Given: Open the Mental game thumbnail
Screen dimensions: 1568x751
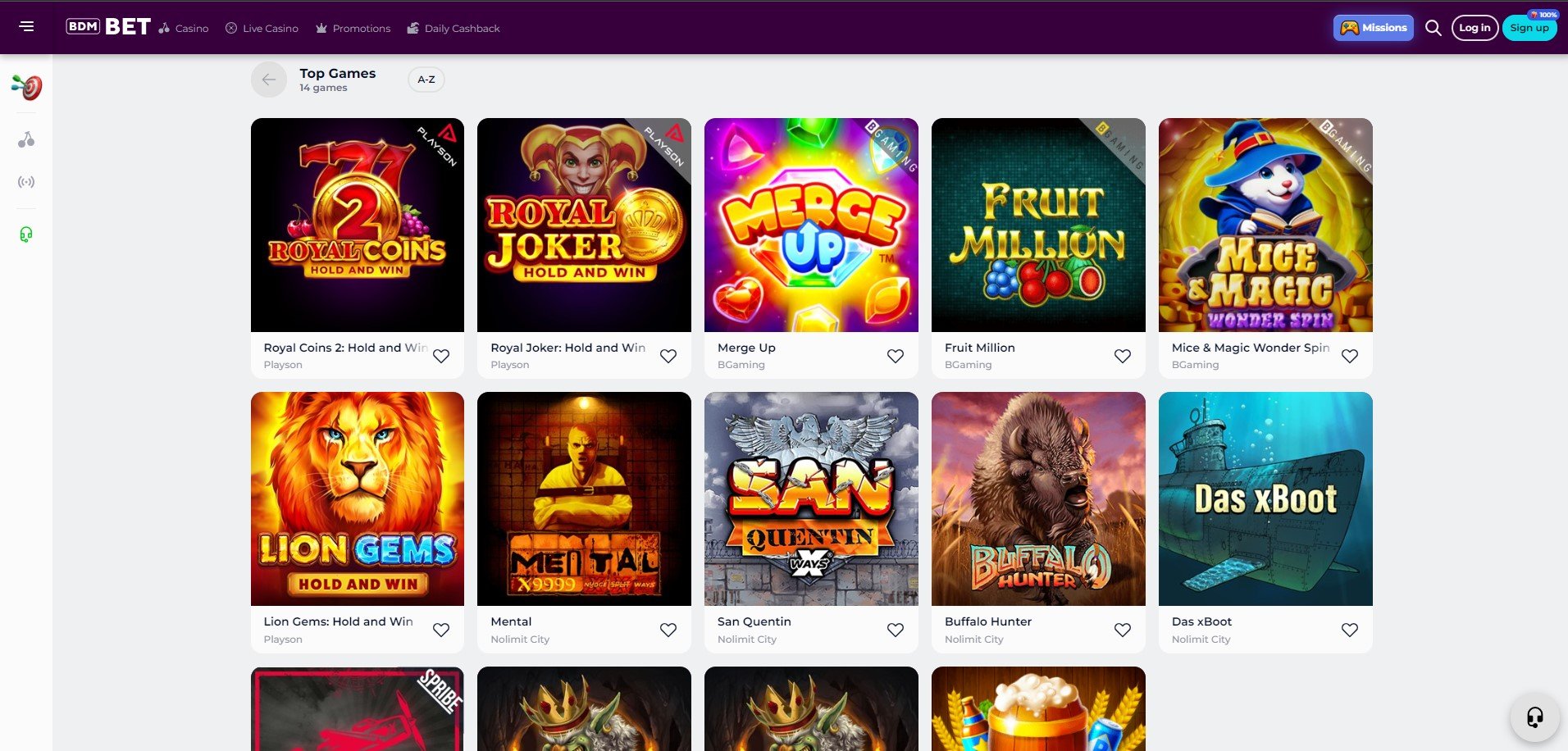Looking at the screenshot, I should coord(584,498).
